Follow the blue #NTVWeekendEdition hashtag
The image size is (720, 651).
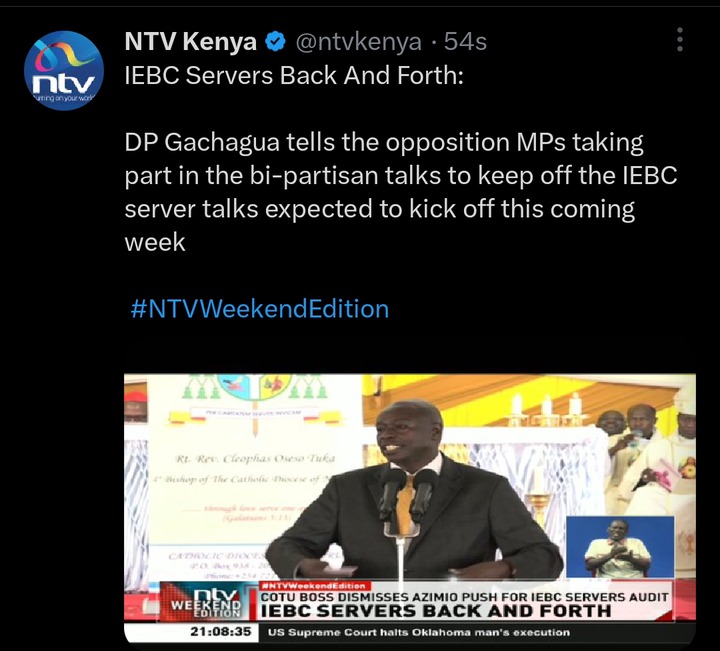(x=260, y=309)
